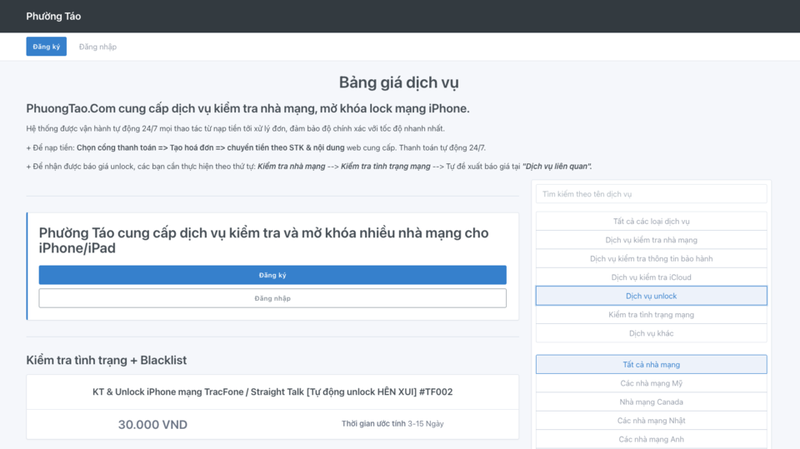The width and height of the screenshot is (800, 449).
Task: Click the Chọn cổng thanh toán instruction text
Action: pyautogui.click(x=210, y=147)
